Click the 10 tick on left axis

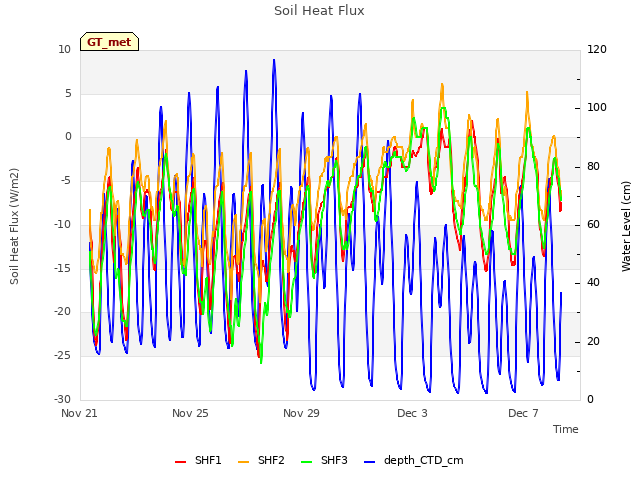pyautogui.click(x=64, y=50)
